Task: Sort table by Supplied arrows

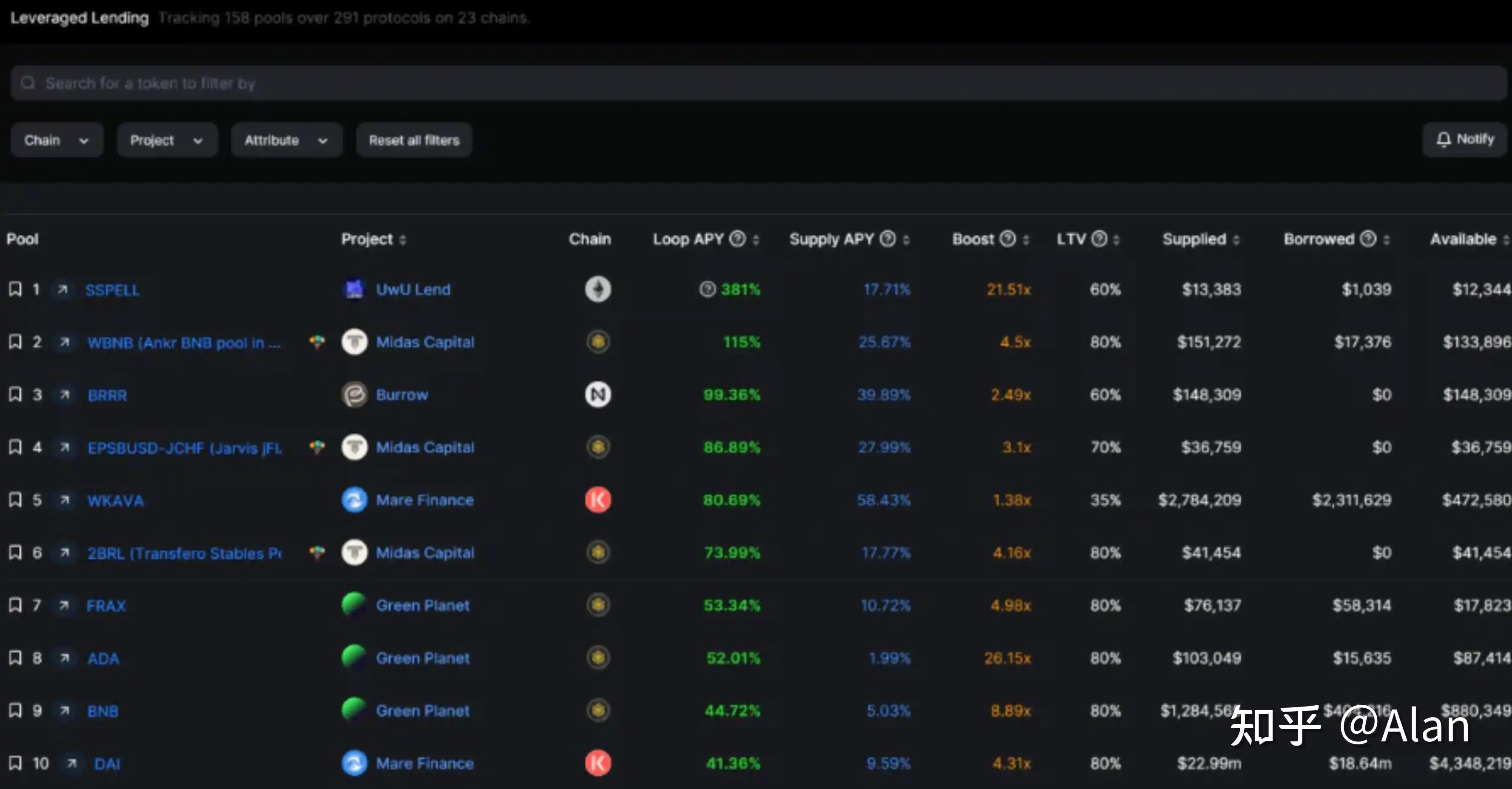Action: click(x=1236, y=240)
